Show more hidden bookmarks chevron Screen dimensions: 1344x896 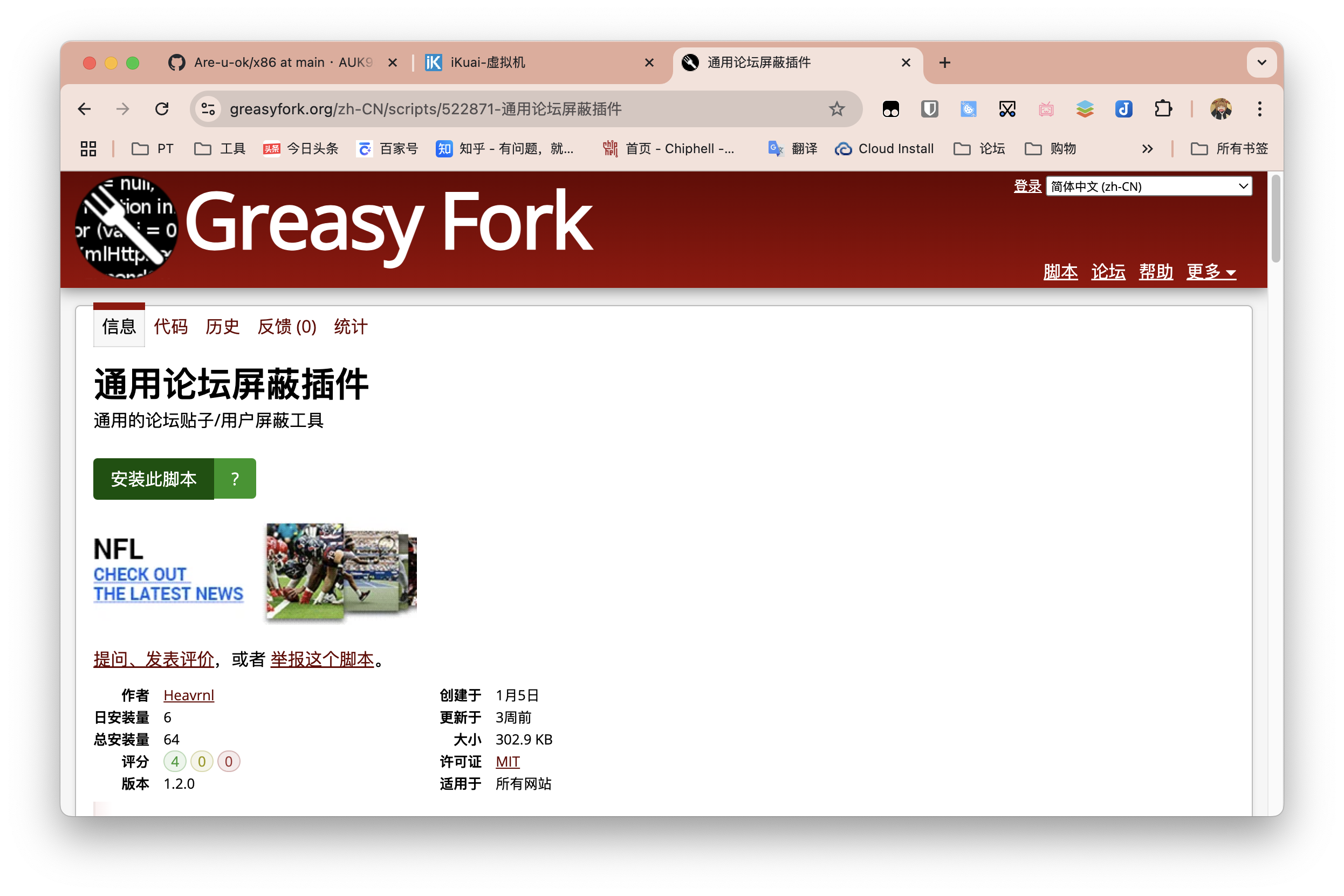point(1147,149)
